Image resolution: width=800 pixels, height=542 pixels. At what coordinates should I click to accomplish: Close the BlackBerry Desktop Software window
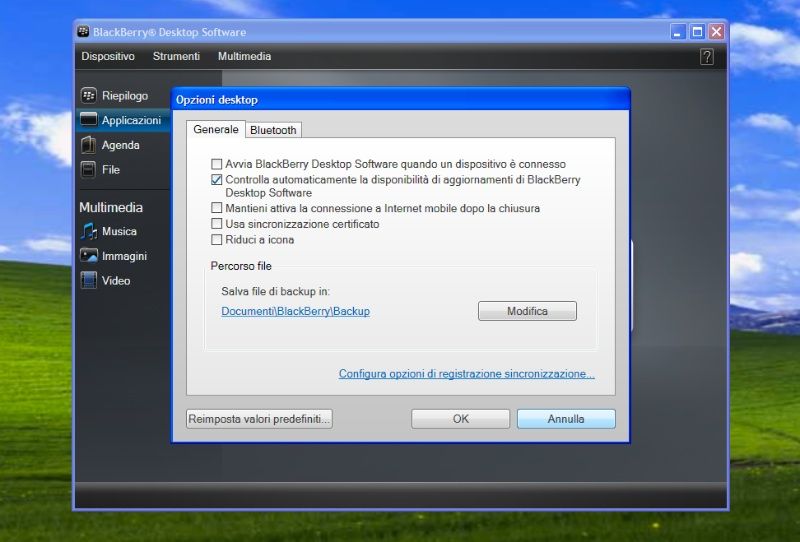(x=716, y=32)
